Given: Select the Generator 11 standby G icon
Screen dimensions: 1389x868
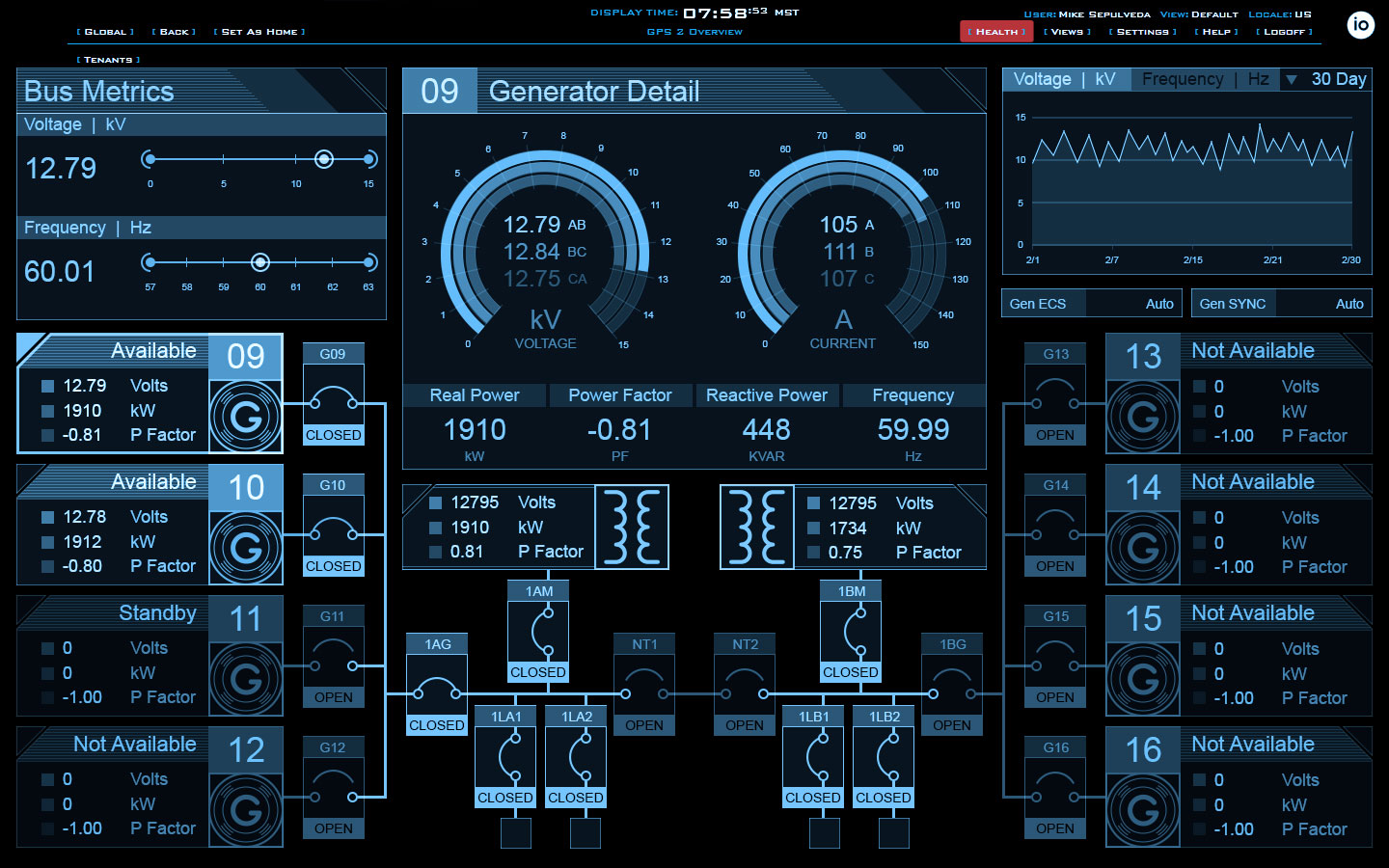Looking at the screenshot, I should (x=246, y=679).
